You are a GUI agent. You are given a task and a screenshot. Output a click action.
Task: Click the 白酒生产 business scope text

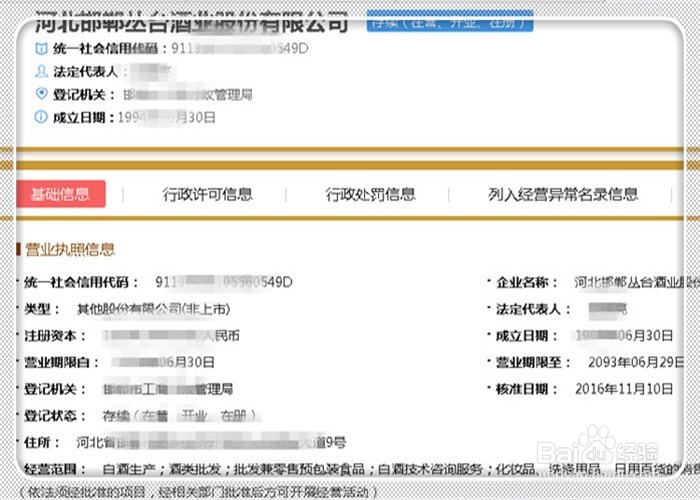tap(129, 469)
